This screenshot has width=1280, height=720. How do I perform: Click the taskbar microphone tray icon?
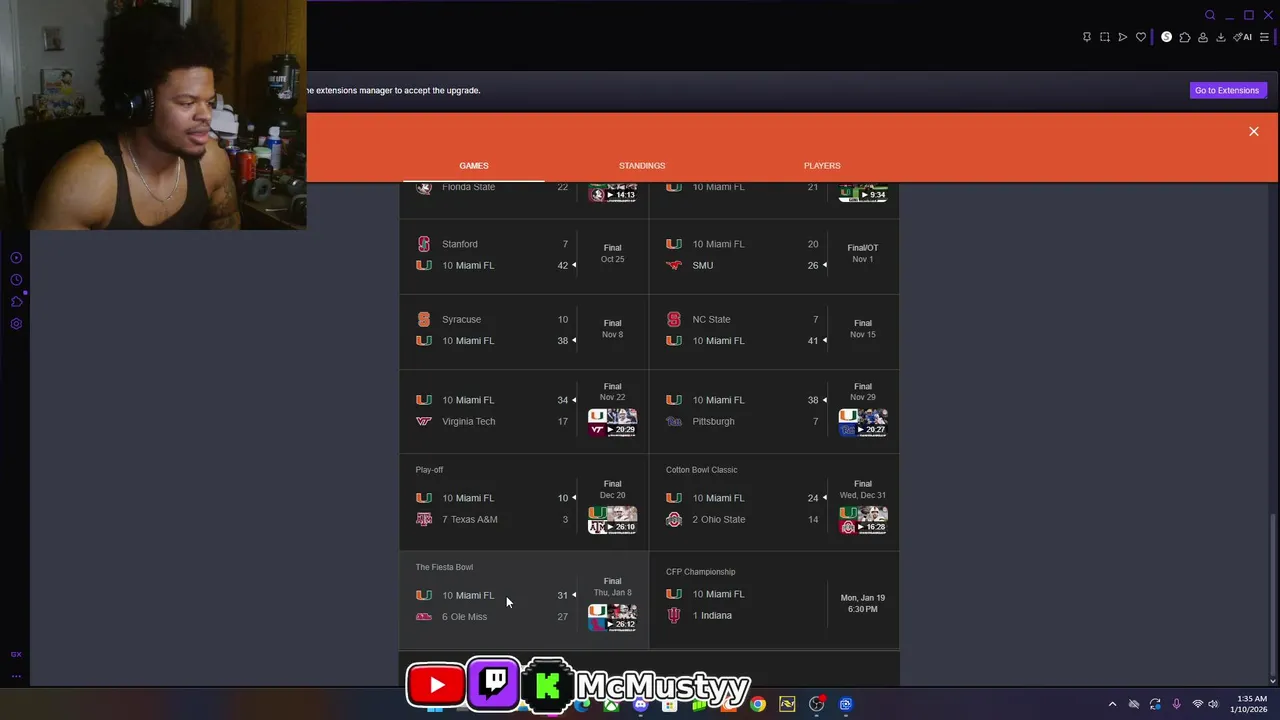pyautogui.click(x=1176, y=704)
